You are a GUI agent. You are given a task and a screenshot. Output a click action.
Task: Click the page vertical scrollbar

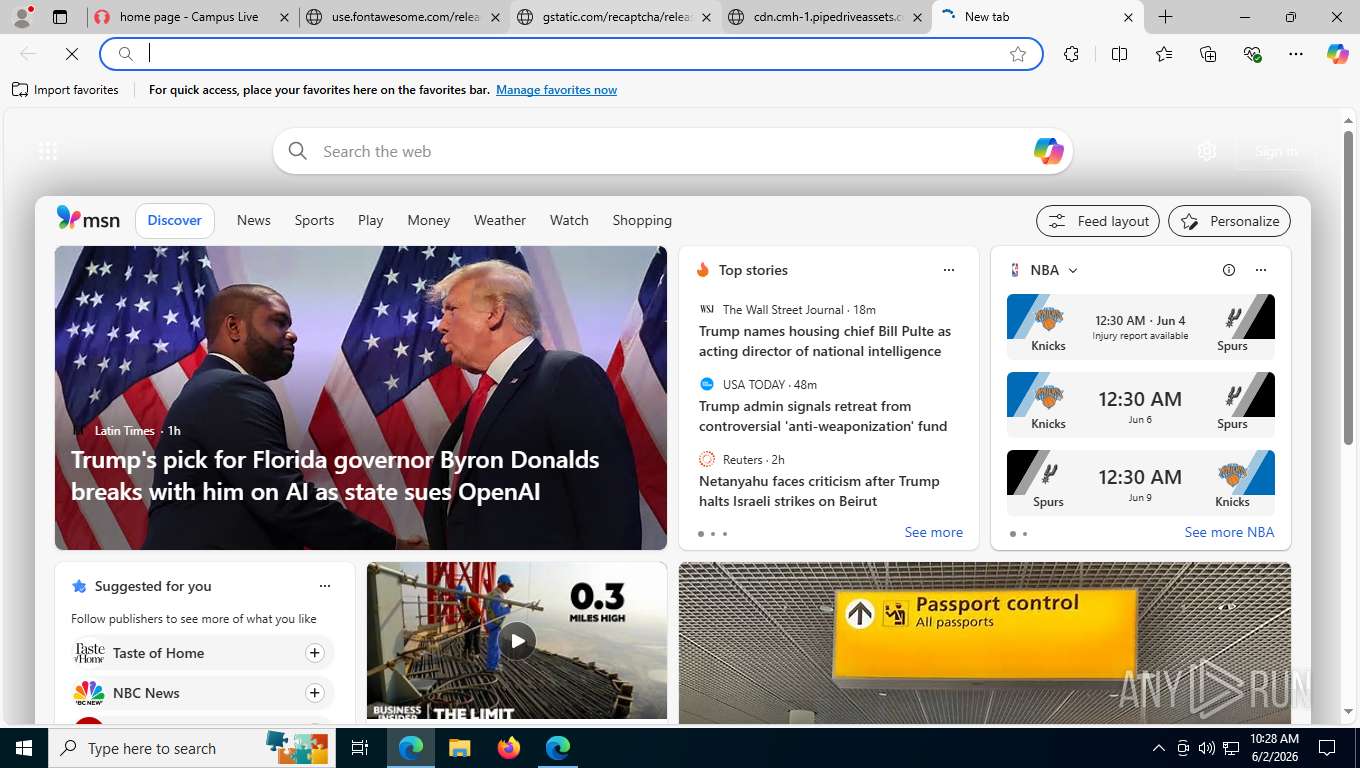pos(1348,288)
